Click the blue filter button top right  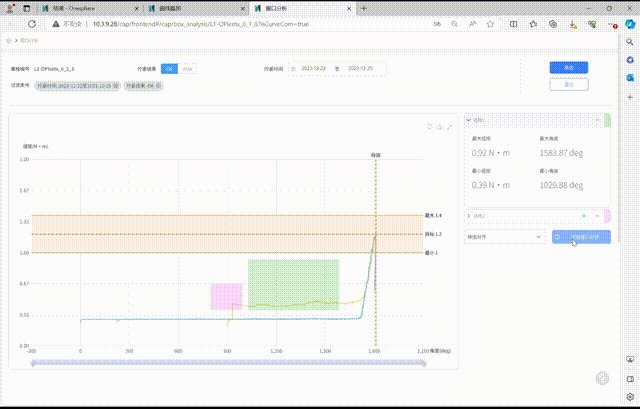(569, 67)
